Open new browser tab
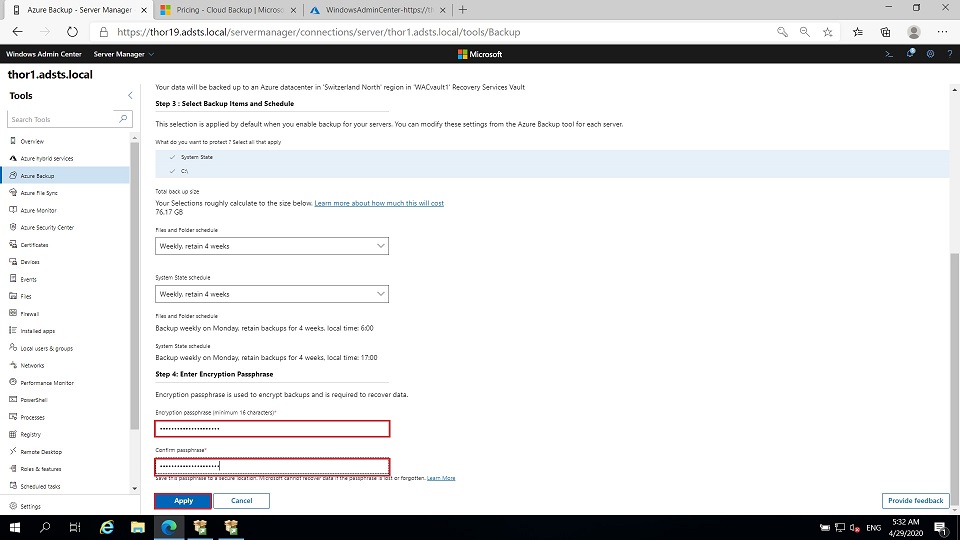The width and height of the screenshot is (960, 540). tap(463, 10)
